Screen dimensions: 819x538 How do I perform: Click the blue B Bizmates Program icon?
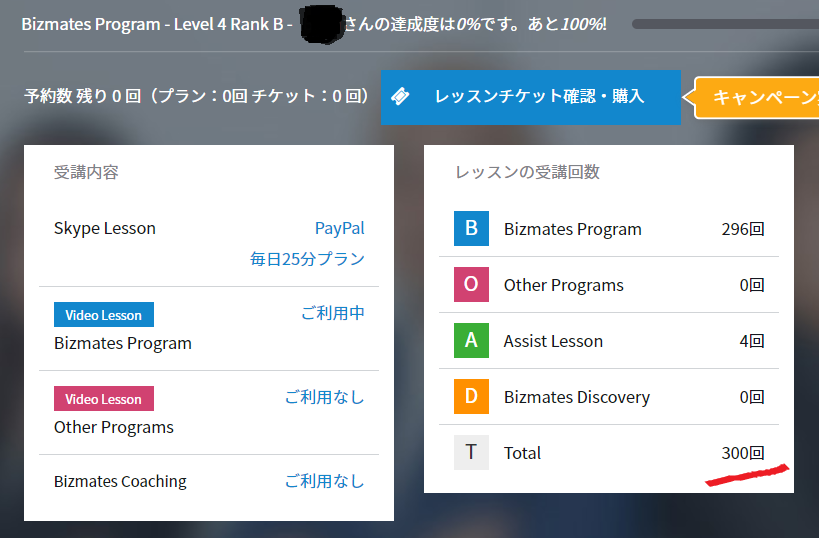coord(471,228)
